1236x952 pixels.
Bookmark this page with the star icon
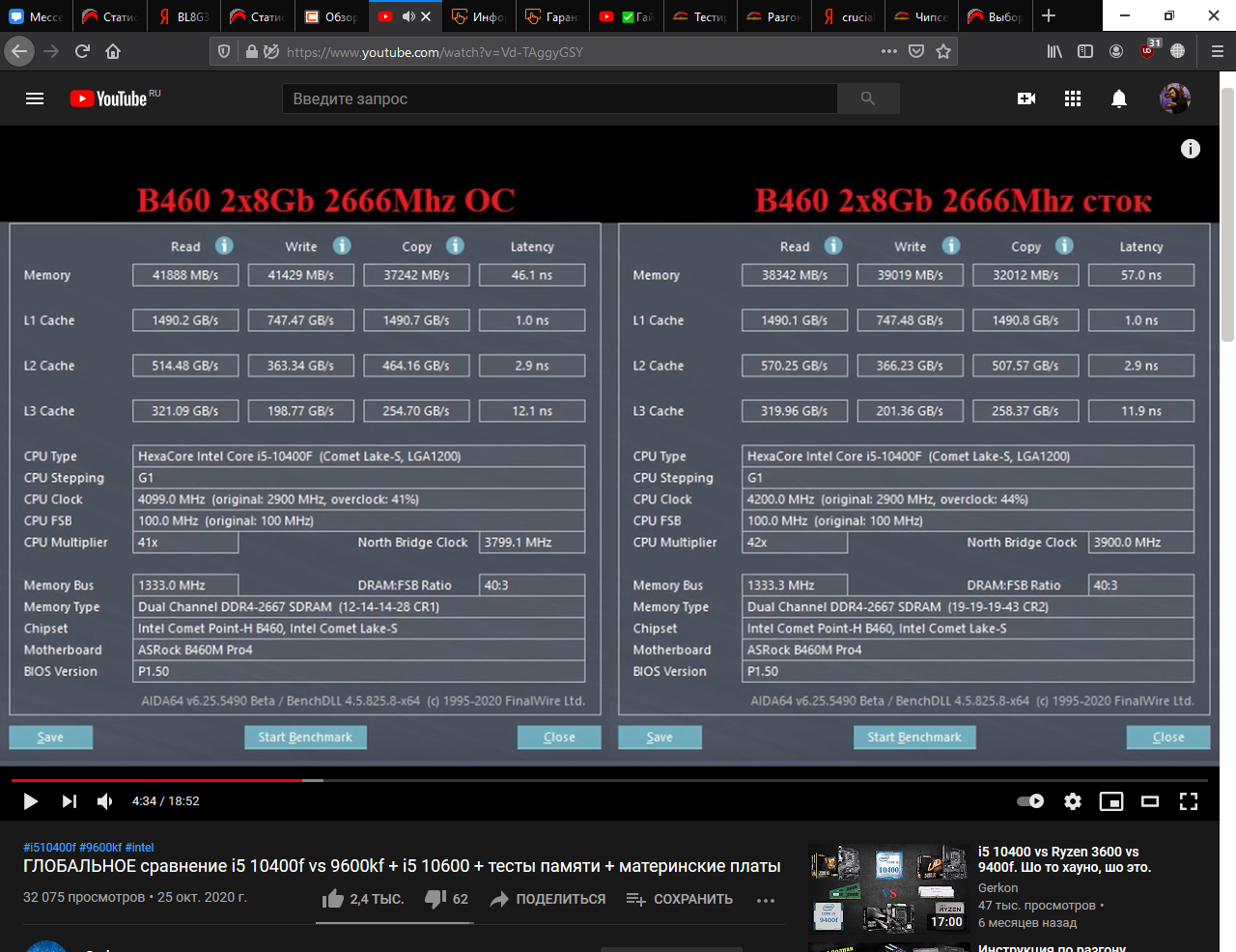coord(943,51)
